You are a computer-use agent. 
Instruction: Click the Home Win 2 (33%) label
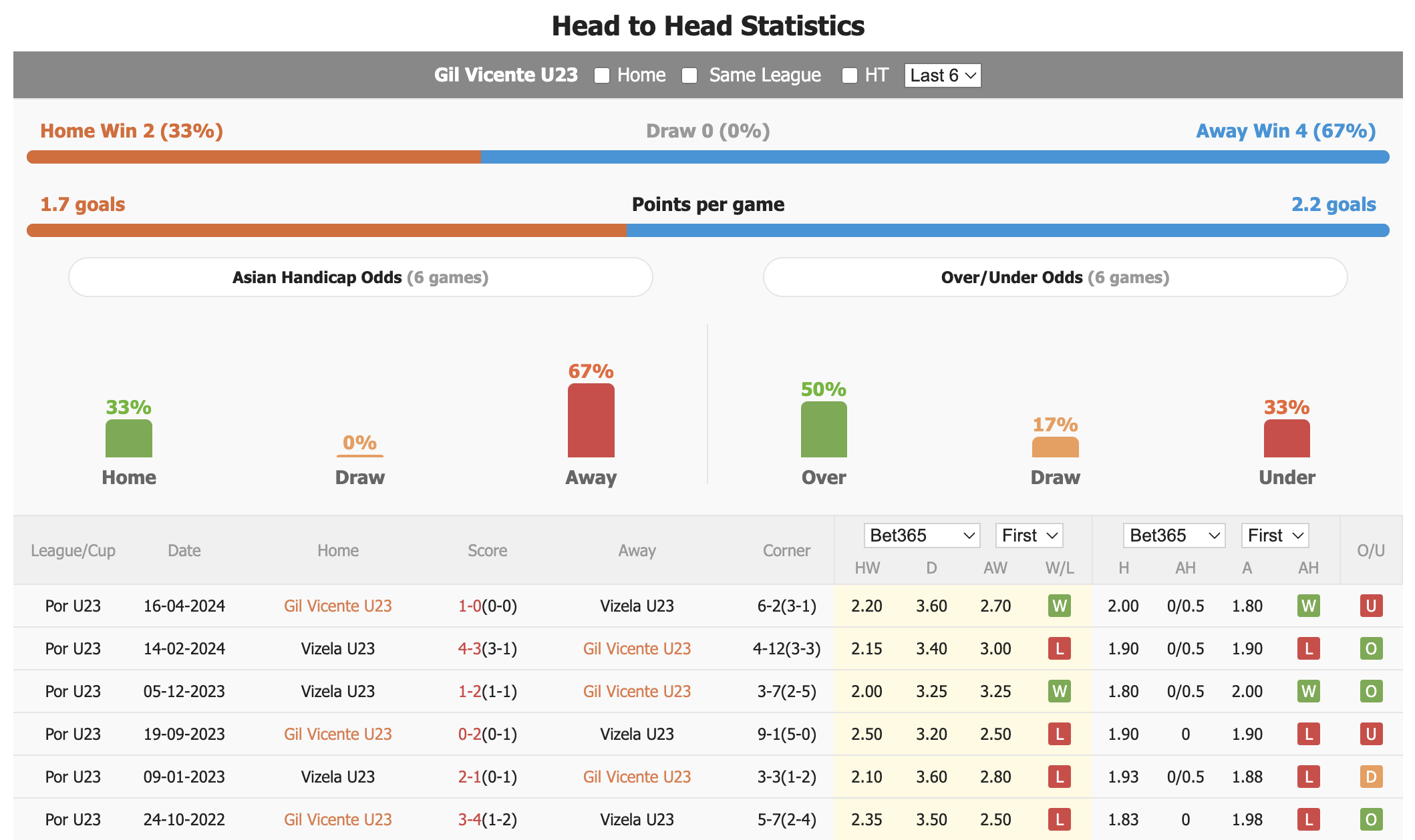pos(132,131)
